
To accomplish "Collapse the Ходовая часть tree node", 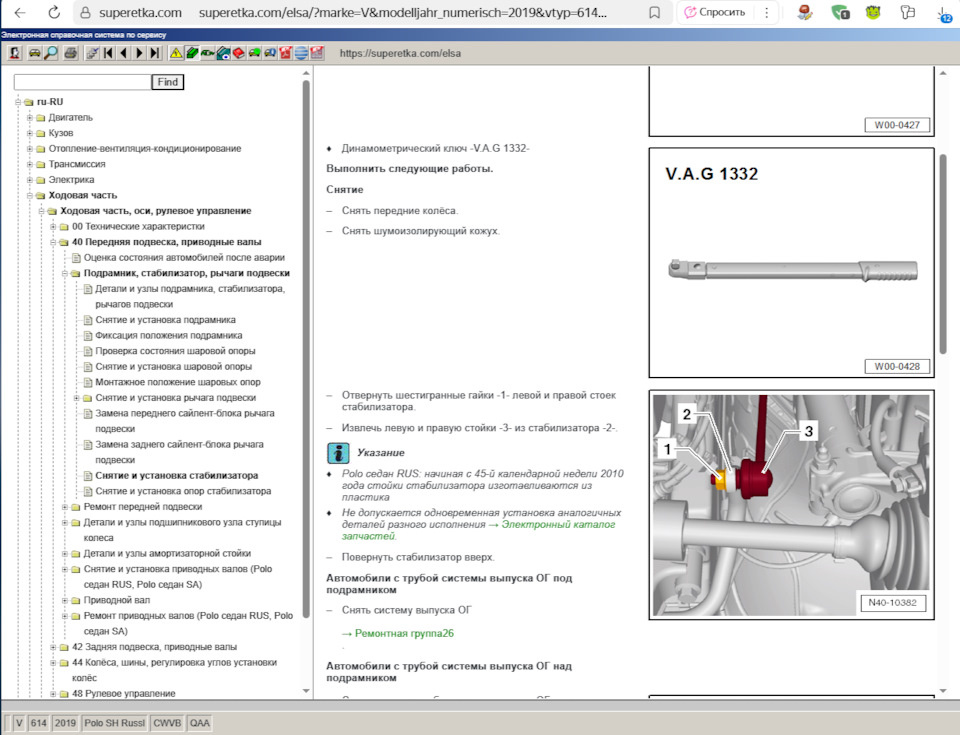I will click(29, 196).
